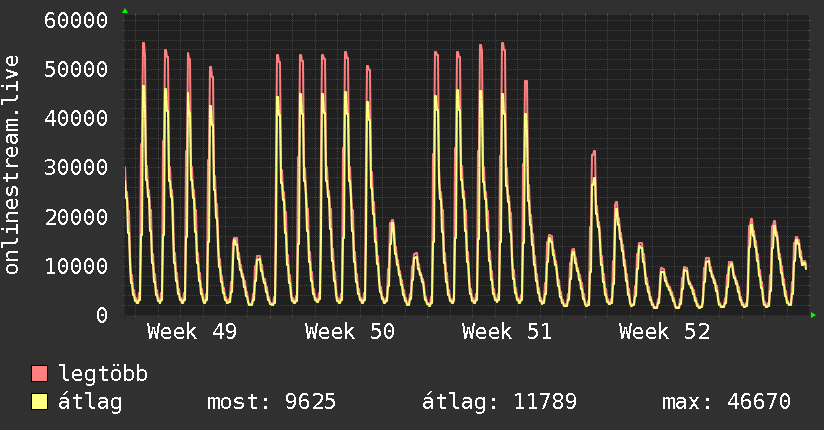Click the legtöbb legend text
Viewport: 824px width, 430px height.
pos(104,375)
